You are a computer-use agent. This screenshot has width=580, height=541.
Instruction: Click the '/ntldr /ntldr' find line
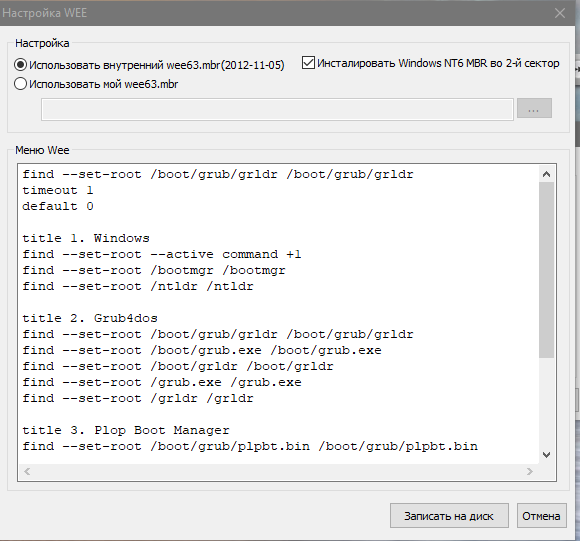coord(138,286)
